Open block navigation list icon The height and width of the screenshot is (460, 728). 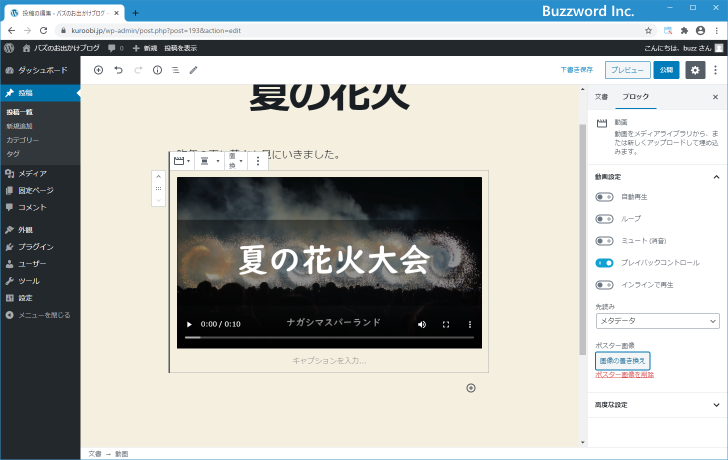pos(176,70)
